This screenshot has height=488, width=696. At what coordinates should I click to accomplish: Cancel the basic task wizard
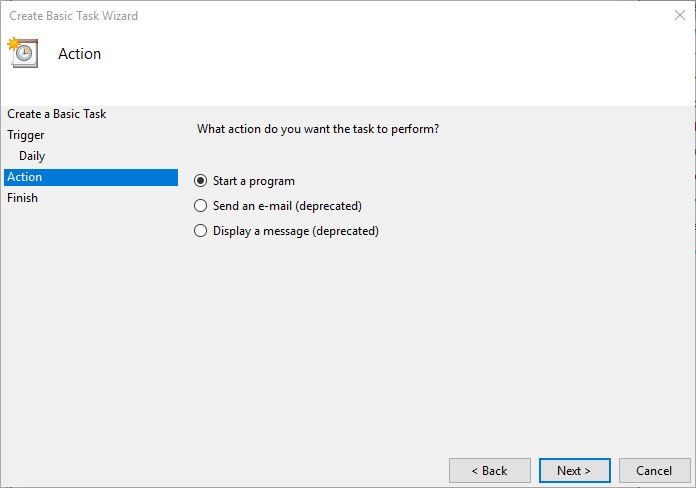tap(654, 470)
